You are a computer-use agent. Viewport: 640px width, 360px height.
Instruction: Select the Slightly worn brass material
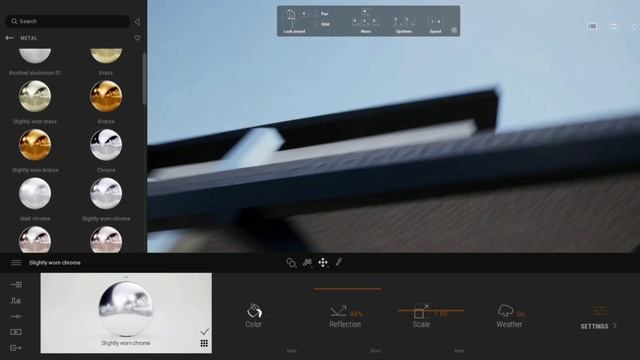35,96
